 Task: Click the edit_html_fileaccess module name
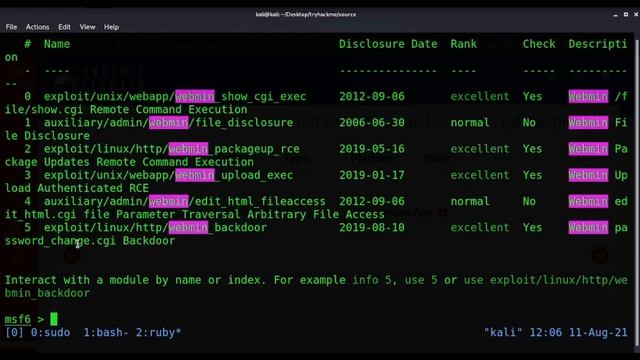coord(260,201)
